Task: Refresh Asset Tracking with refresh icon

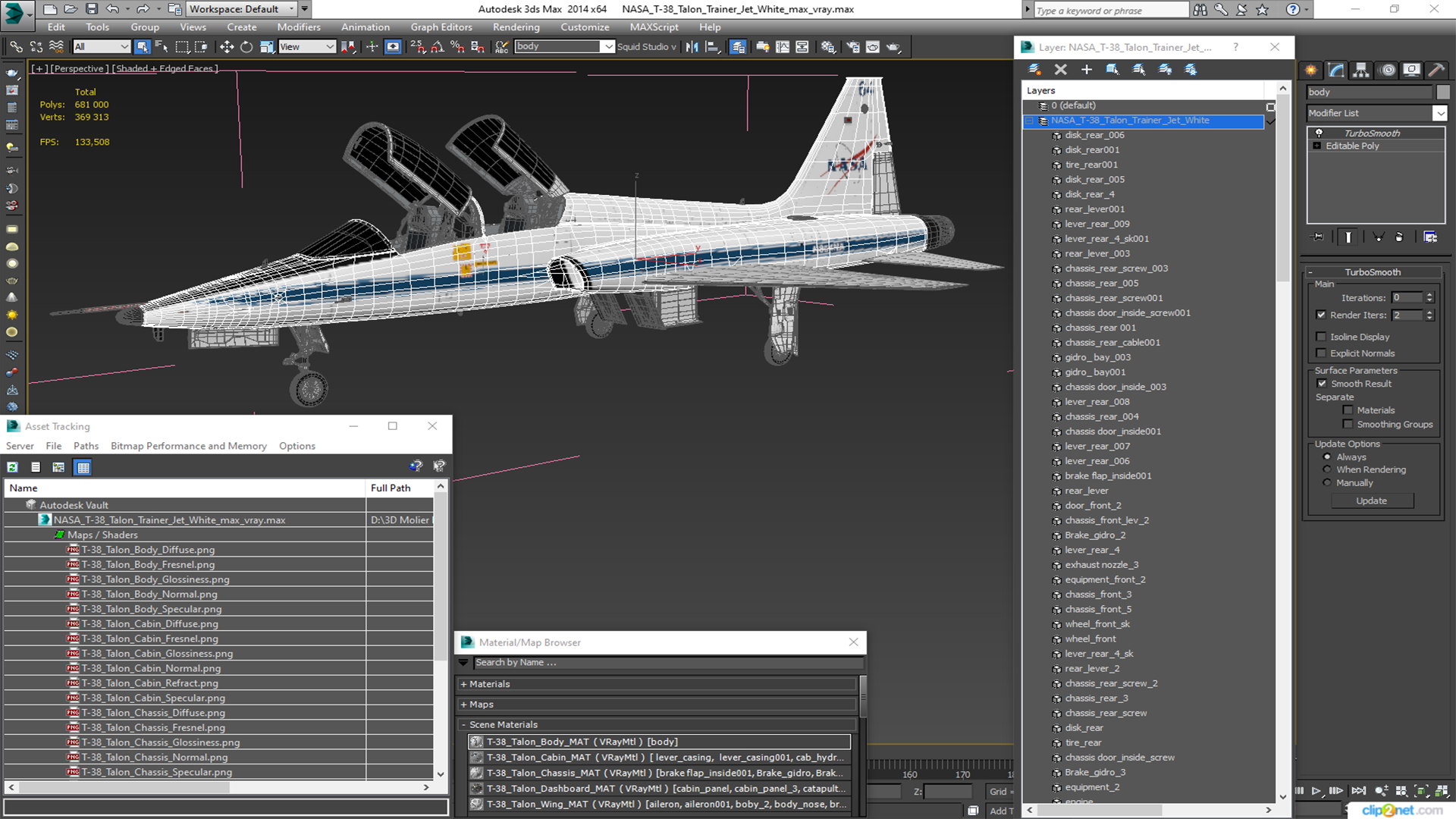Action: pyautogui.click(x=12, y=467)
